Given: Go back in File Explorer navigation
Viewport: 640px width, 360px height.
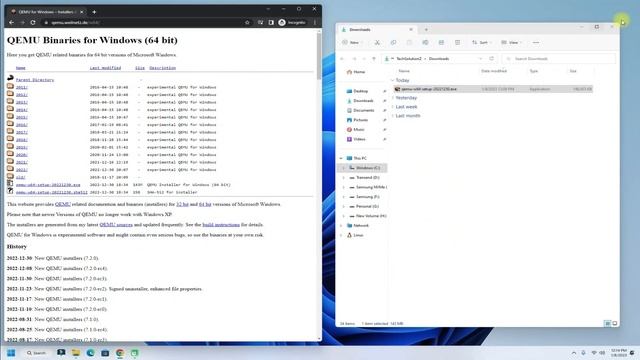Looking at the screenshot, I should coord(342,59).
